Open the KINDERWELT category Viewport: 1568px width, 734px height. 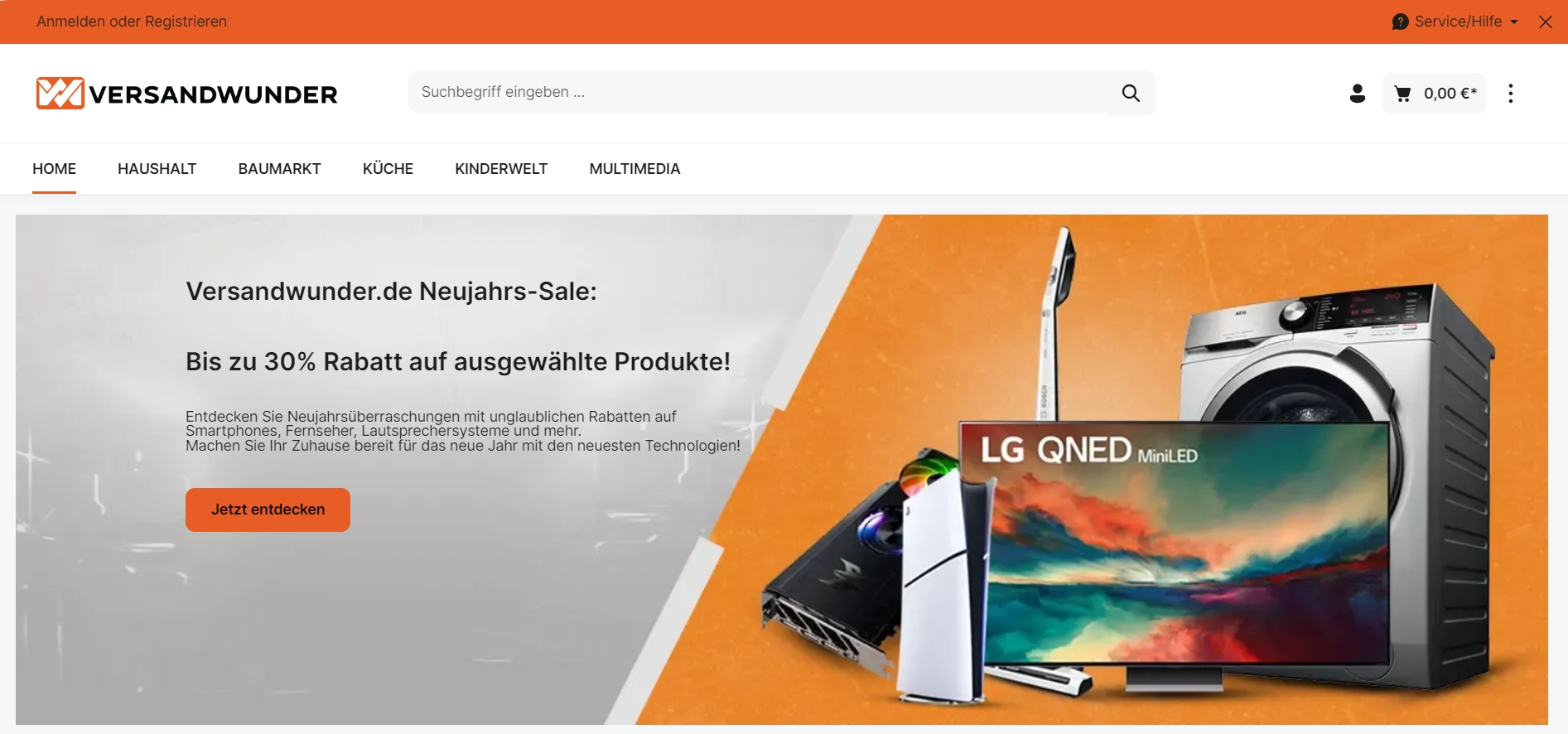tap(501, 169)
